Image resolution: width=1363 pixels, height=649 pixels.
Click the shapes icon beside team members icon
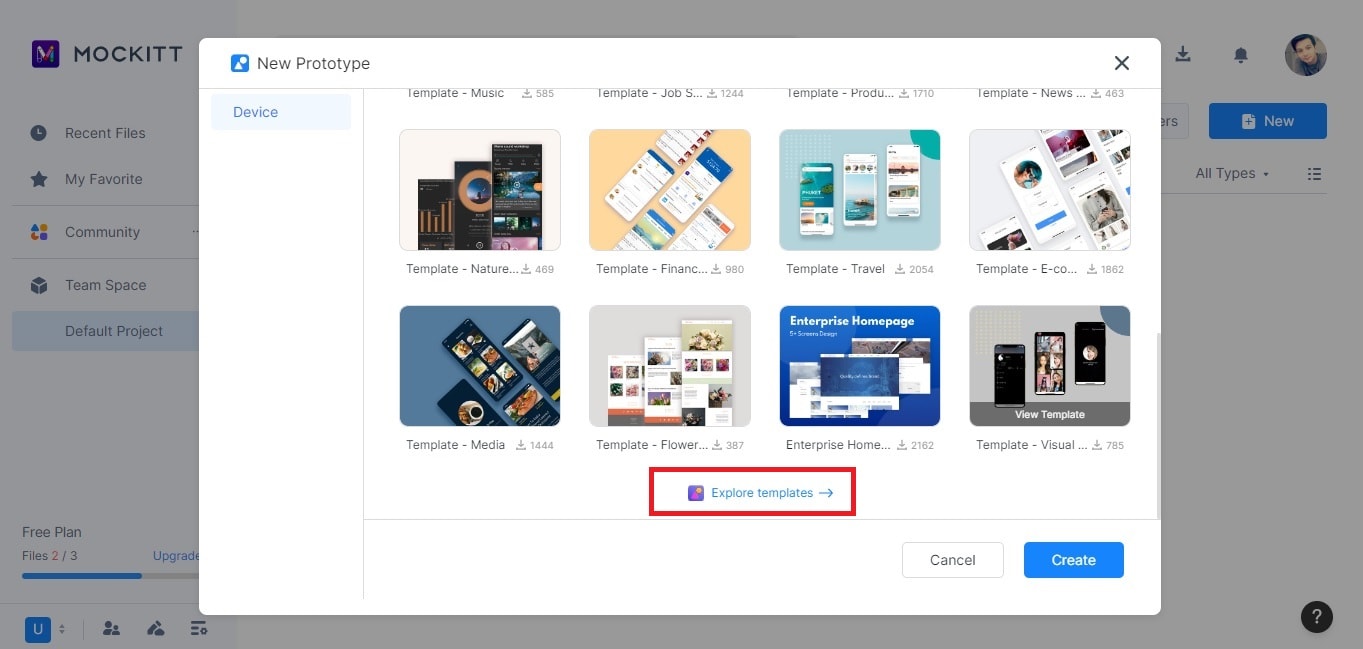coord(155,629)
